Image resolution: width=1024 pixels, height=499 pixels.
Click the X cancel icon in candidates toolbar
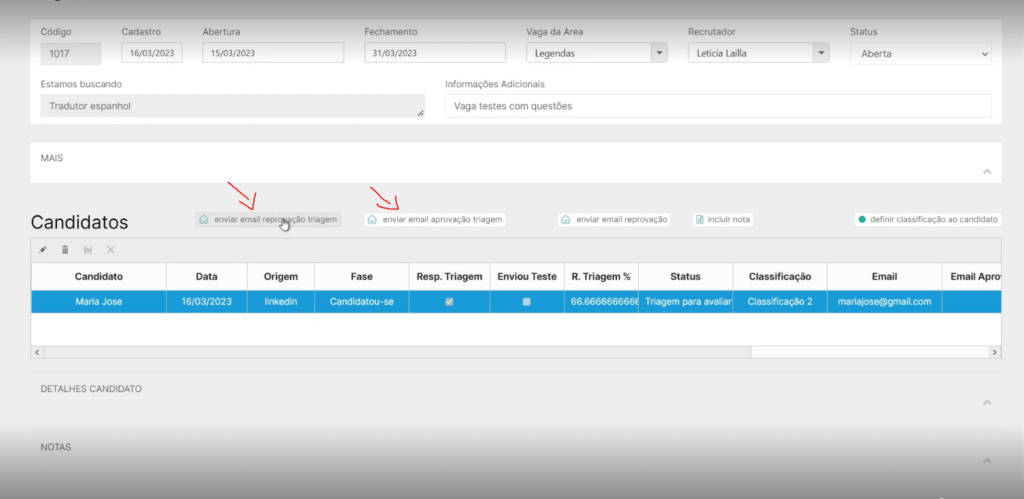pos(111,250)
